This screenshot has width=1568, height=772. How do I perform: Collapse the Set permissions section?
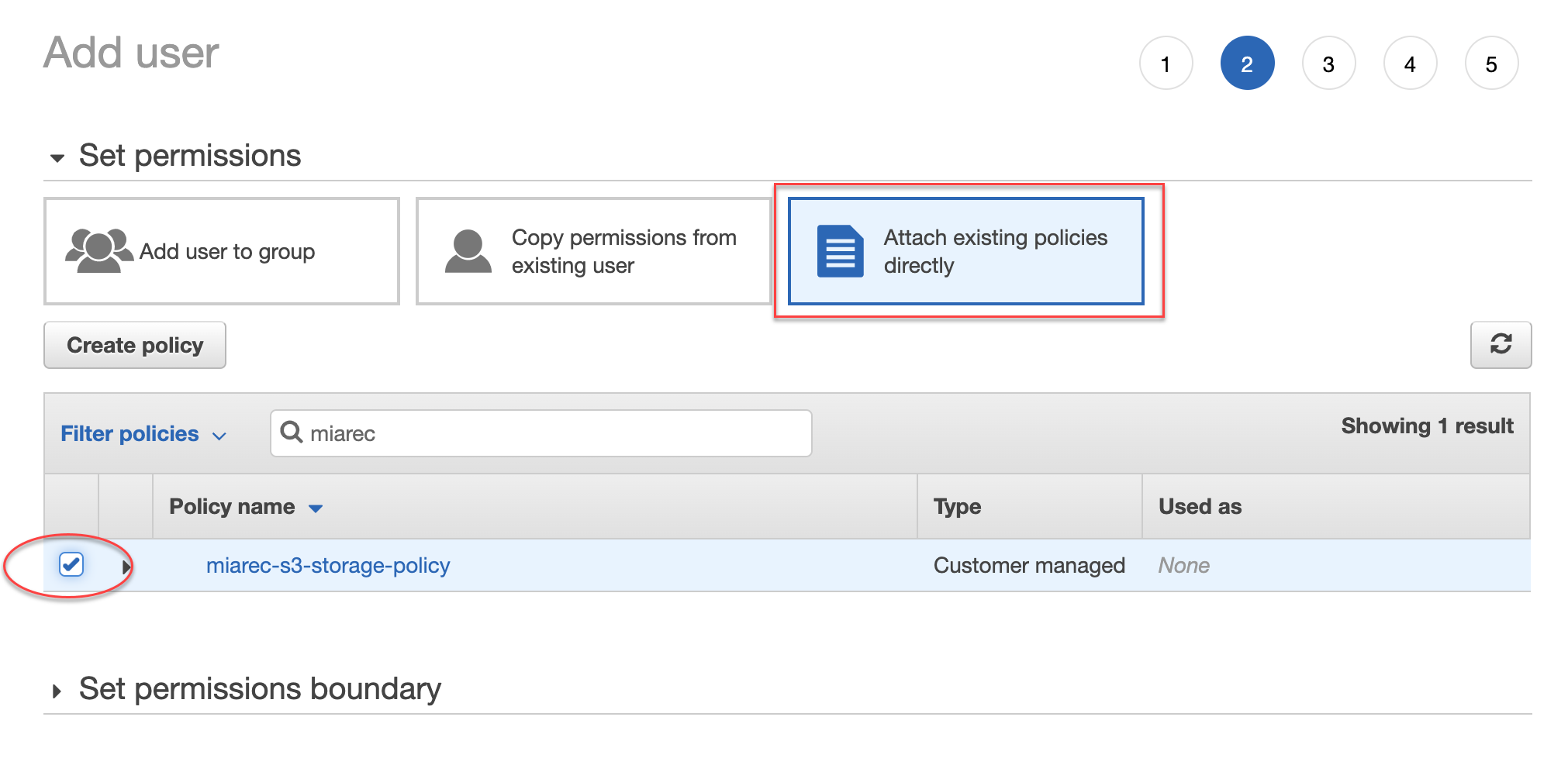pos(57,158)
